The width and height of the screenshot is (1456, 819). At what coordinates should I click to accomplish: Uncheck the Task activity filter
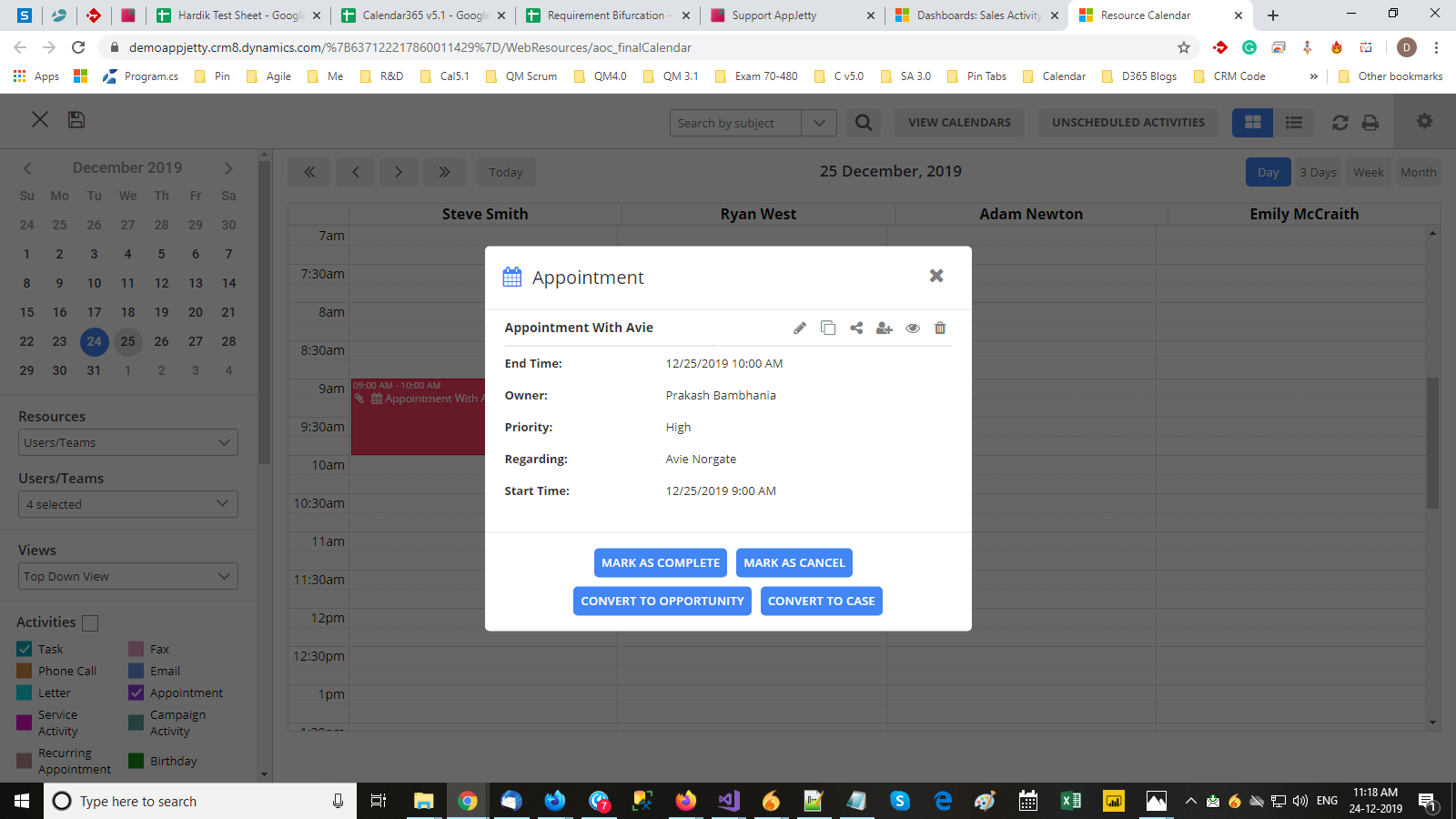[24, 649]
